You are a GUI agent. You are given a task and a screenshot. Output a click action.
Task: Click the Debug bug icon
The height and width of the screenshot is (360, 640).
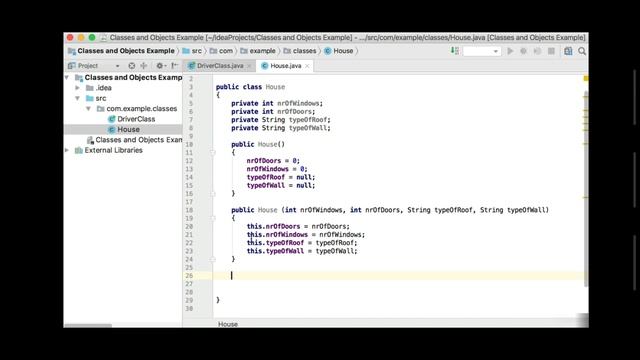(523, 51)
